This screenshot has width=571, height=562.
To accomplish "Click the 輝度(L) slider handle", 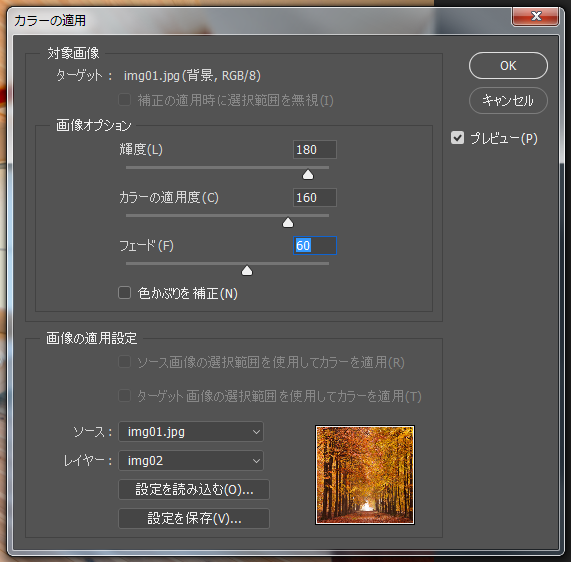I will click(308, 174).
